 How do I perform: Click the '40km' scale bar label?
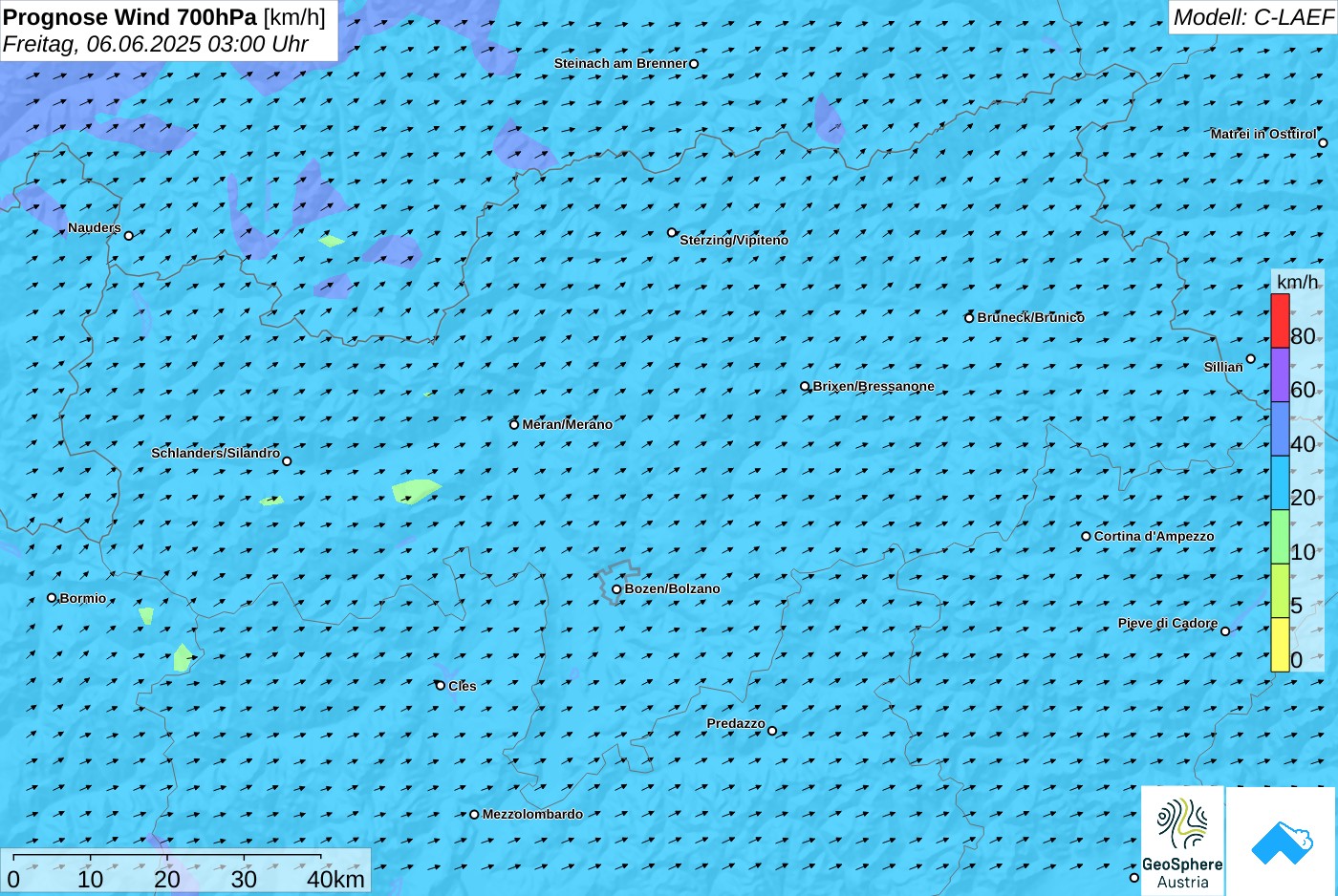(335, 879)
